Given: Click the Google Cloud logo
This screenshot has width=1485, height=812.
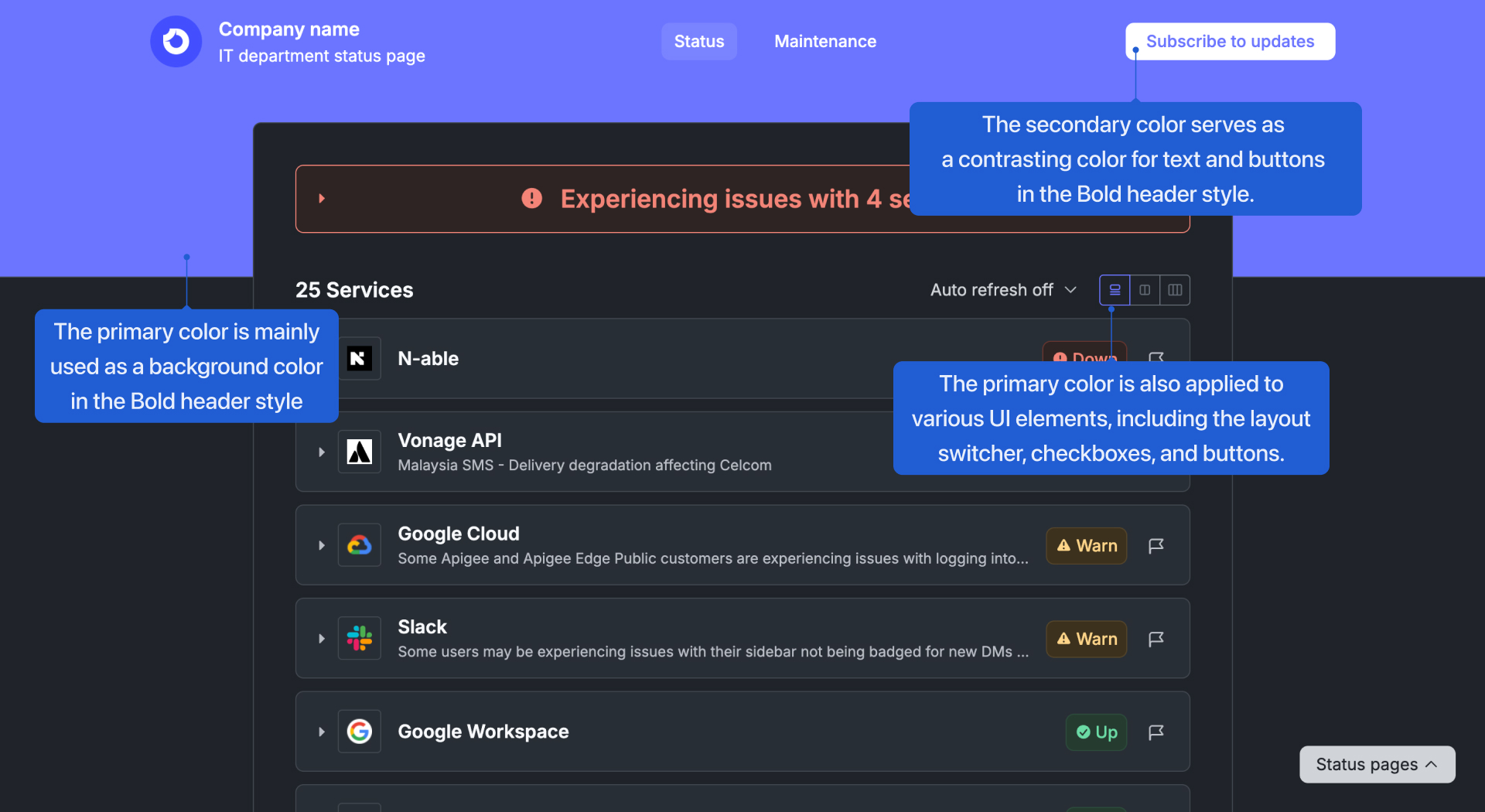Looking at the screenshot, I should pyautogui.click(x=360, y=545).
